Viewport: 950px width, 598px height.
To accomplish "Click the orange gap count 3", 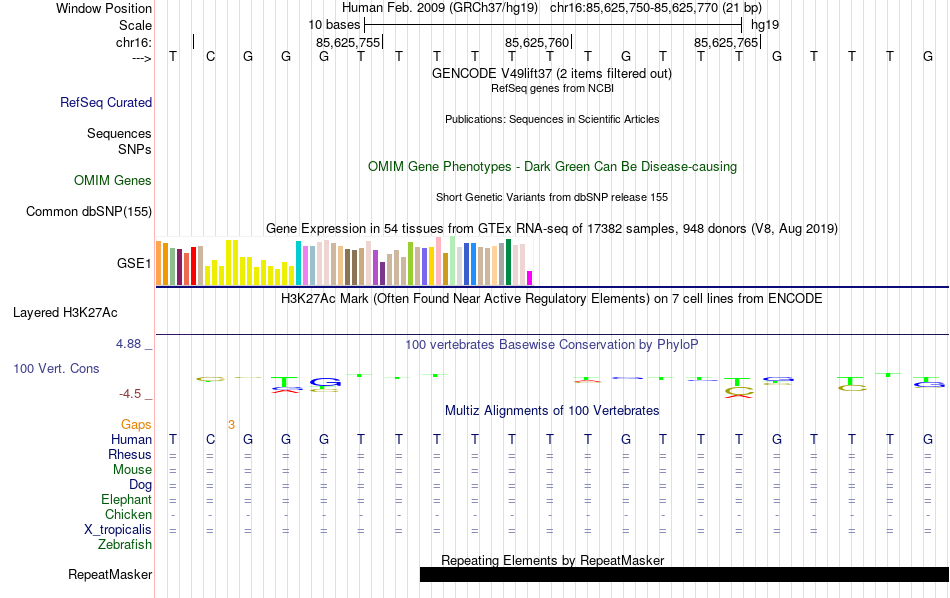I will pyautogui.click(x=231, y=425).
